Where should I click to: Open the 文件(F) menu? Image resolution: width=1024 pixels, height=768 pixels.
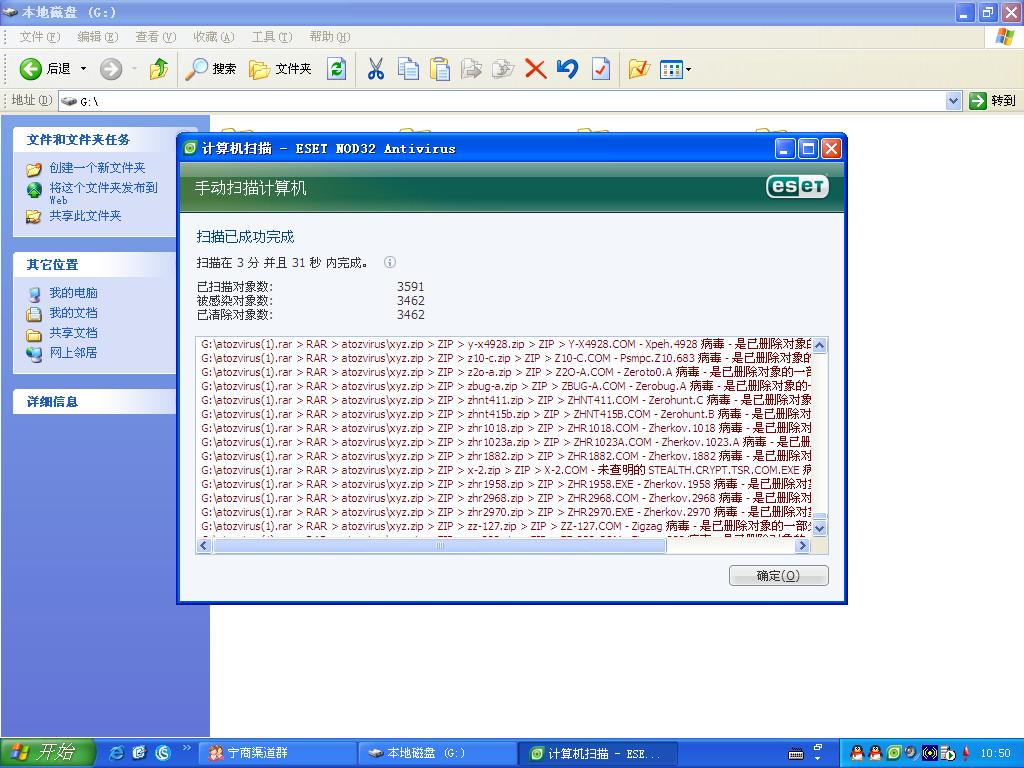click(39, 37)
